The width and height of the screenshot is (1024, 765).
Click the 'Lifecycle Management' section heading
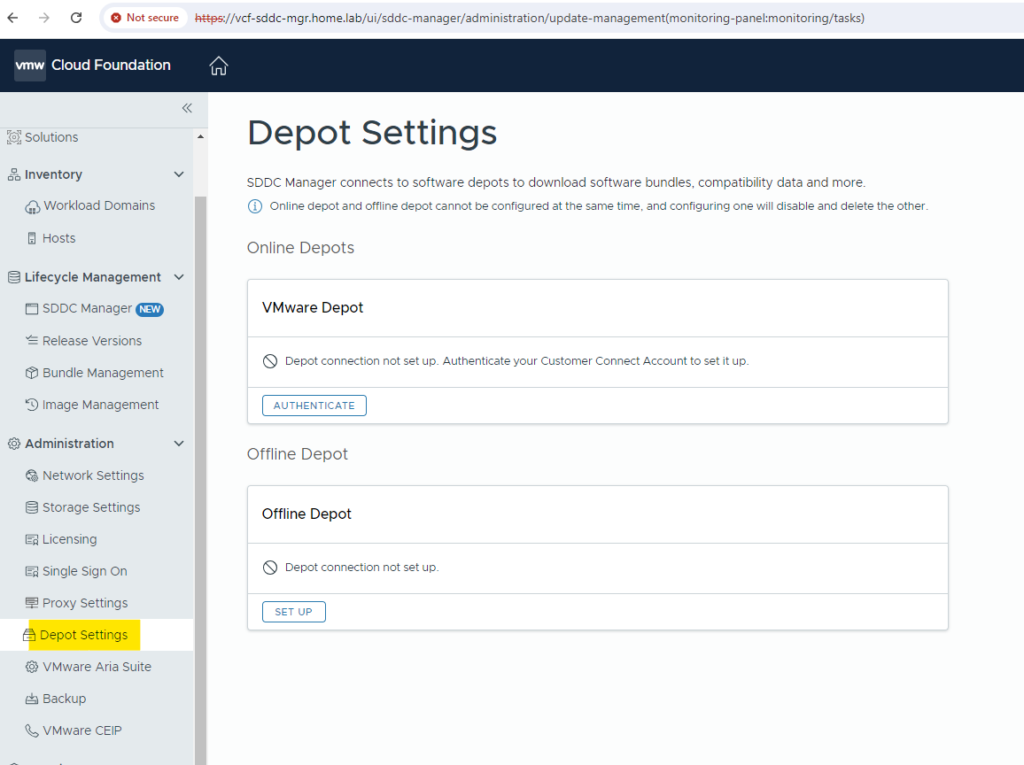[93, 277]
